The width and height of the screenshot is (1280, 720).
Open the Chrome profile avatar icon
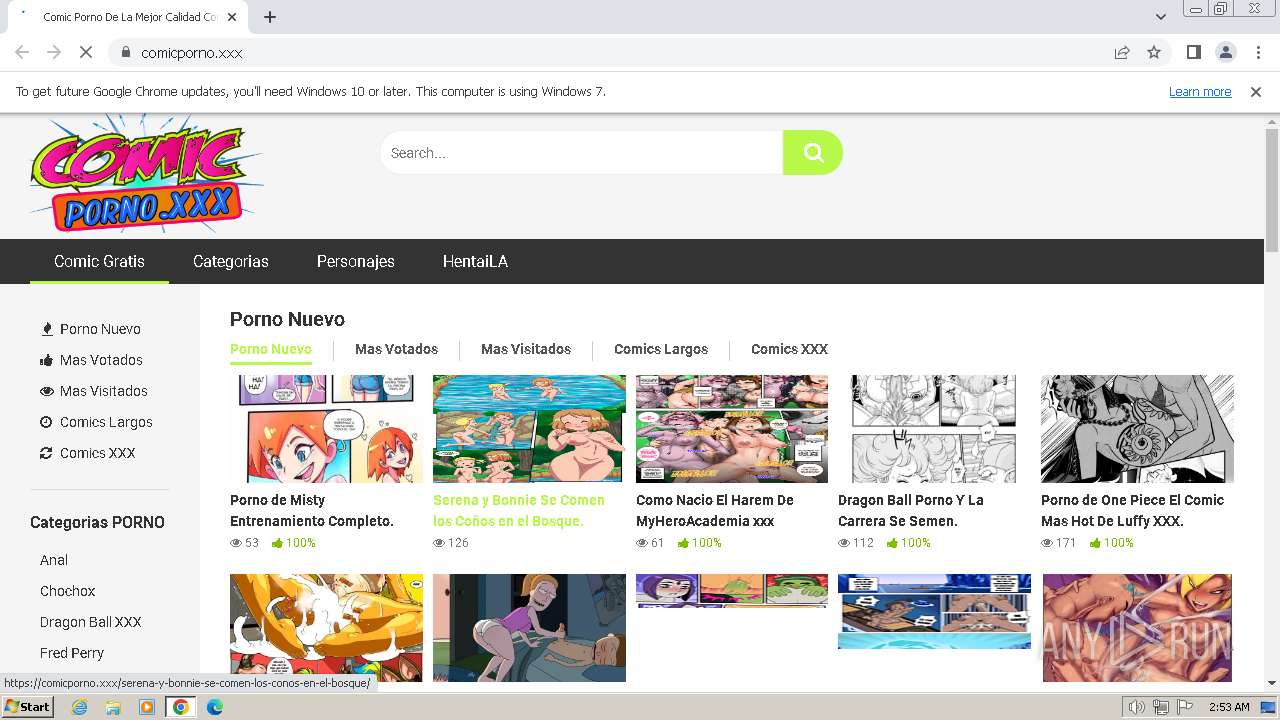[x=1226, y=52]
